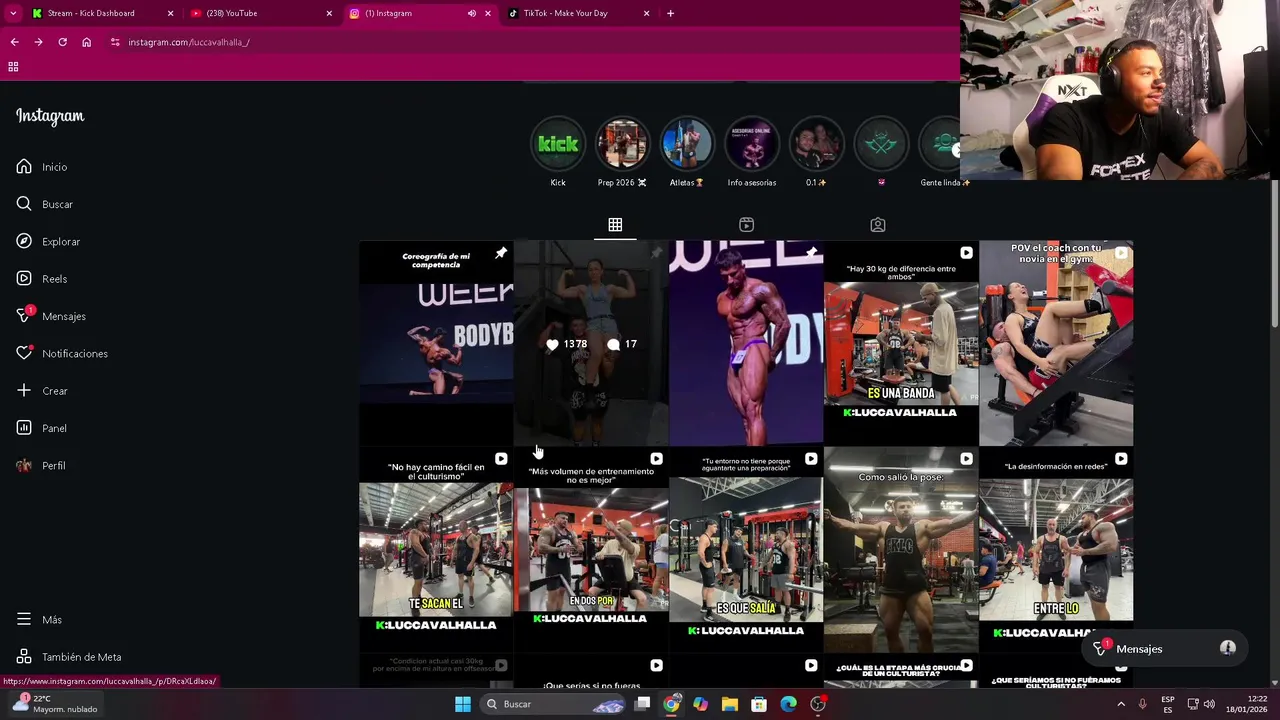Mute audio on the Instagram tab
The image size is (1280, 720).
472,13
